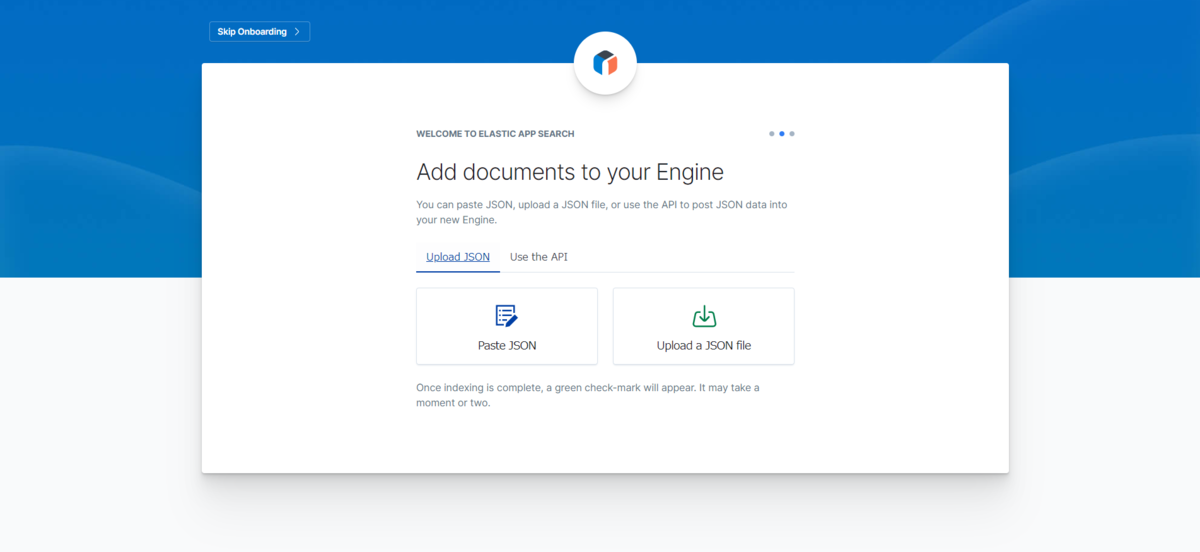
Task: Click the App Search logo icon
Action: 605,63
